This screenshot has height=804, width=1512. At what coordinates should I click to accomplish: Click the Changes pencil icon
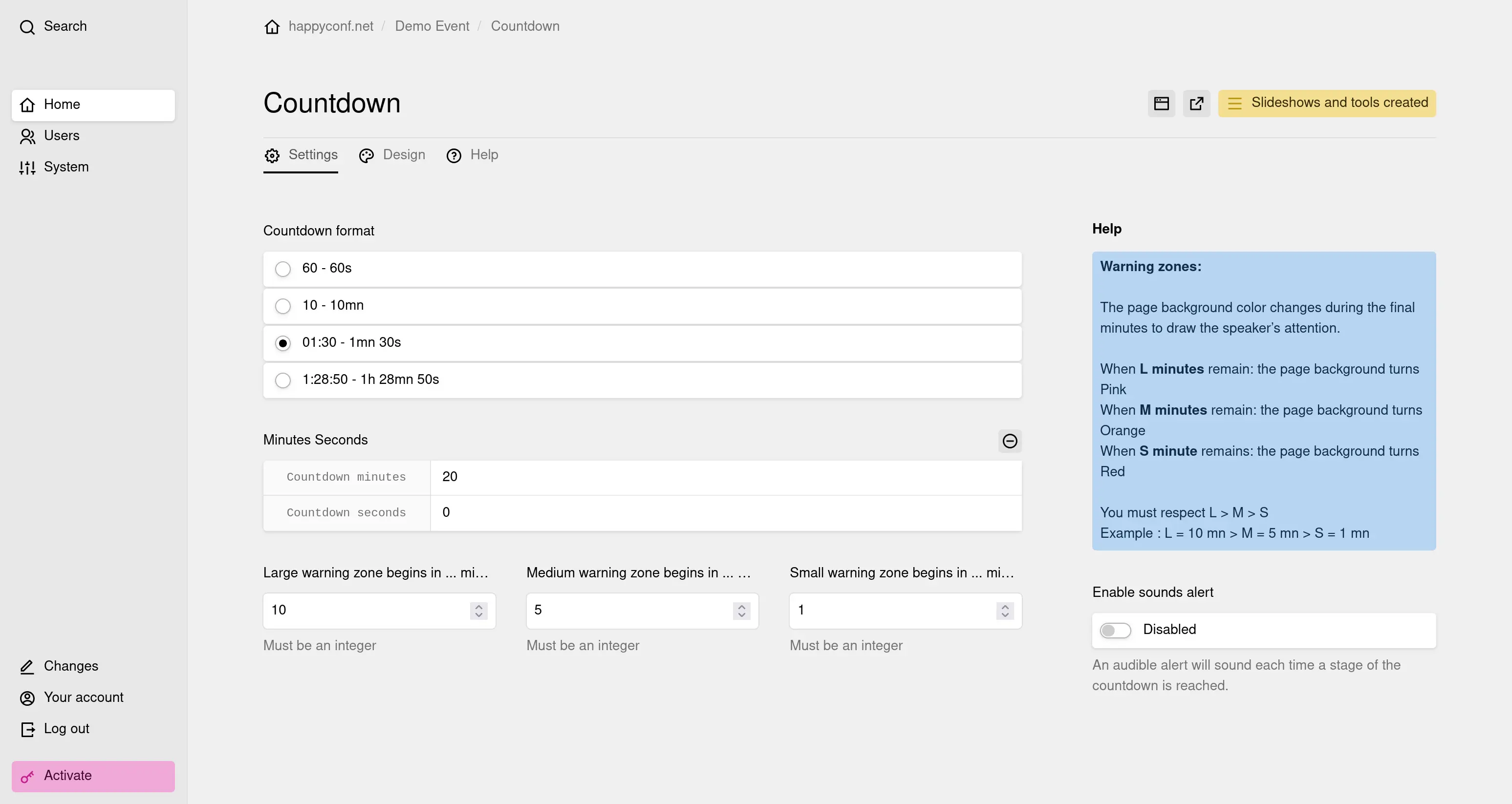pyautogui.click(x=27, y=667)
